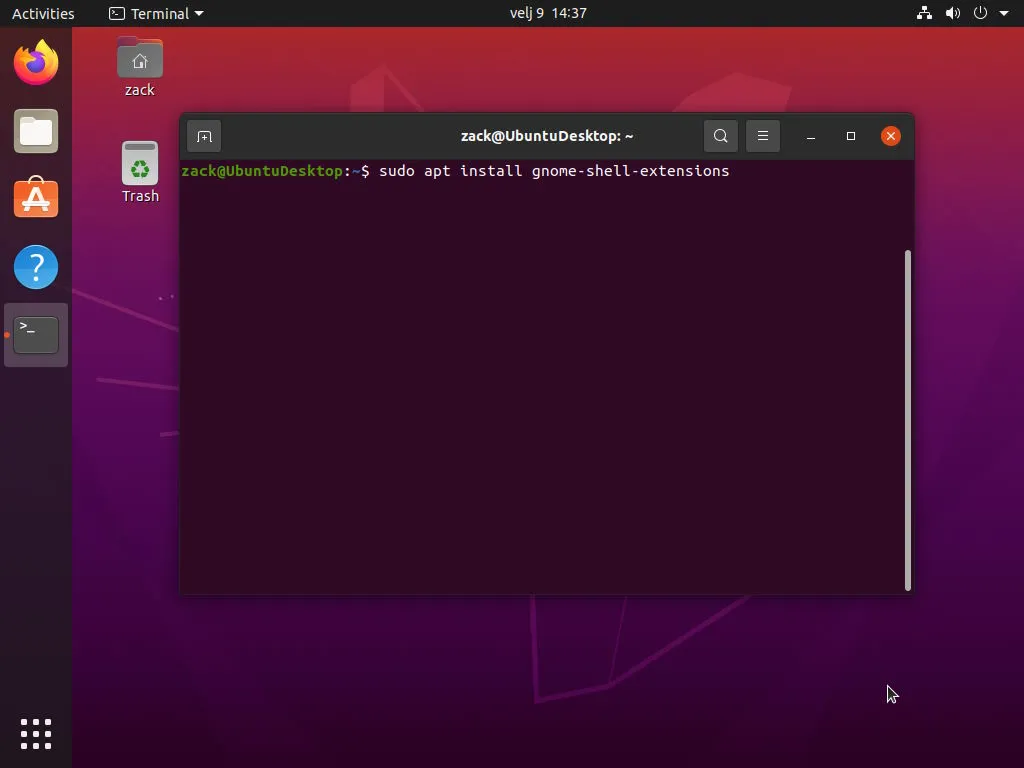Click 'gnome-shell-extensions' in the command line
Screen dimensions: 1024x768
630,171
